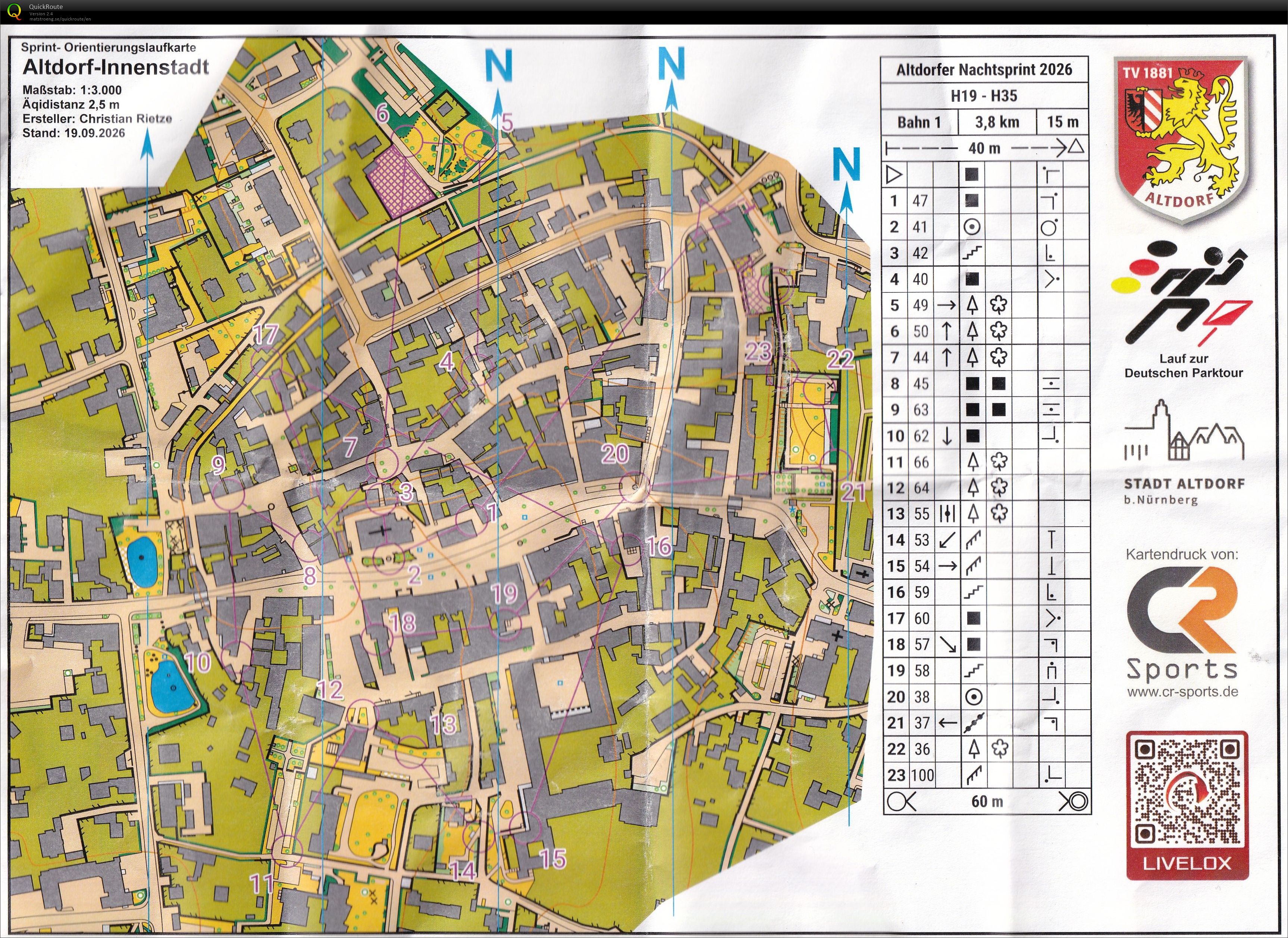Click control number 20 on the map
Viewport: 1288px width, 938px height.
(x=615, y=454)
